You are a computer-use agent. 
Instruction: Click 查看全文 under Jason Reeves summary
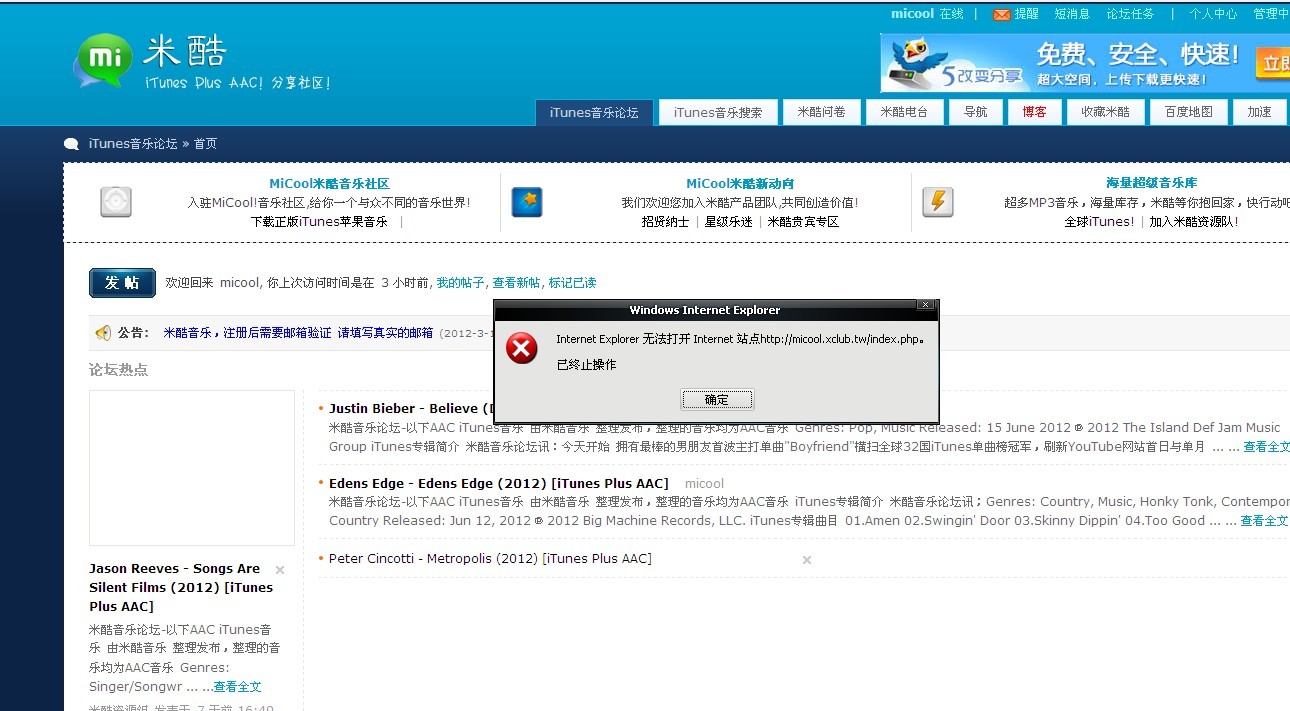click(237, 687)
